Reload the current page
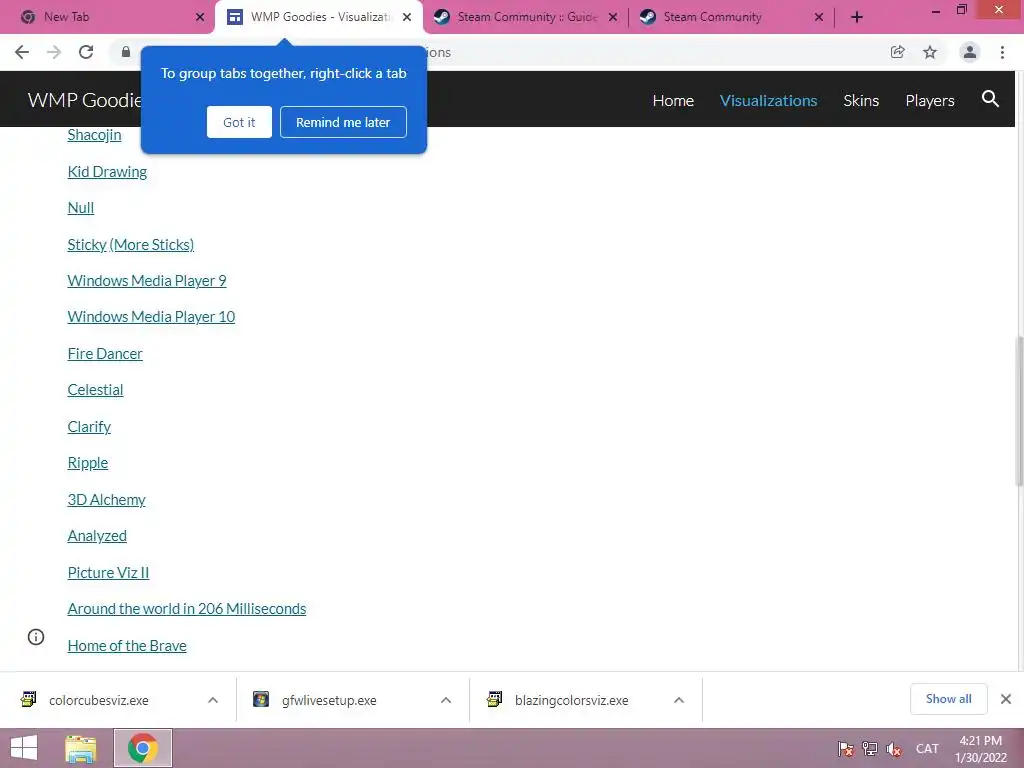Image resolution: width=1024 pixels, height=768 pixels. click(x=86, y=52)
